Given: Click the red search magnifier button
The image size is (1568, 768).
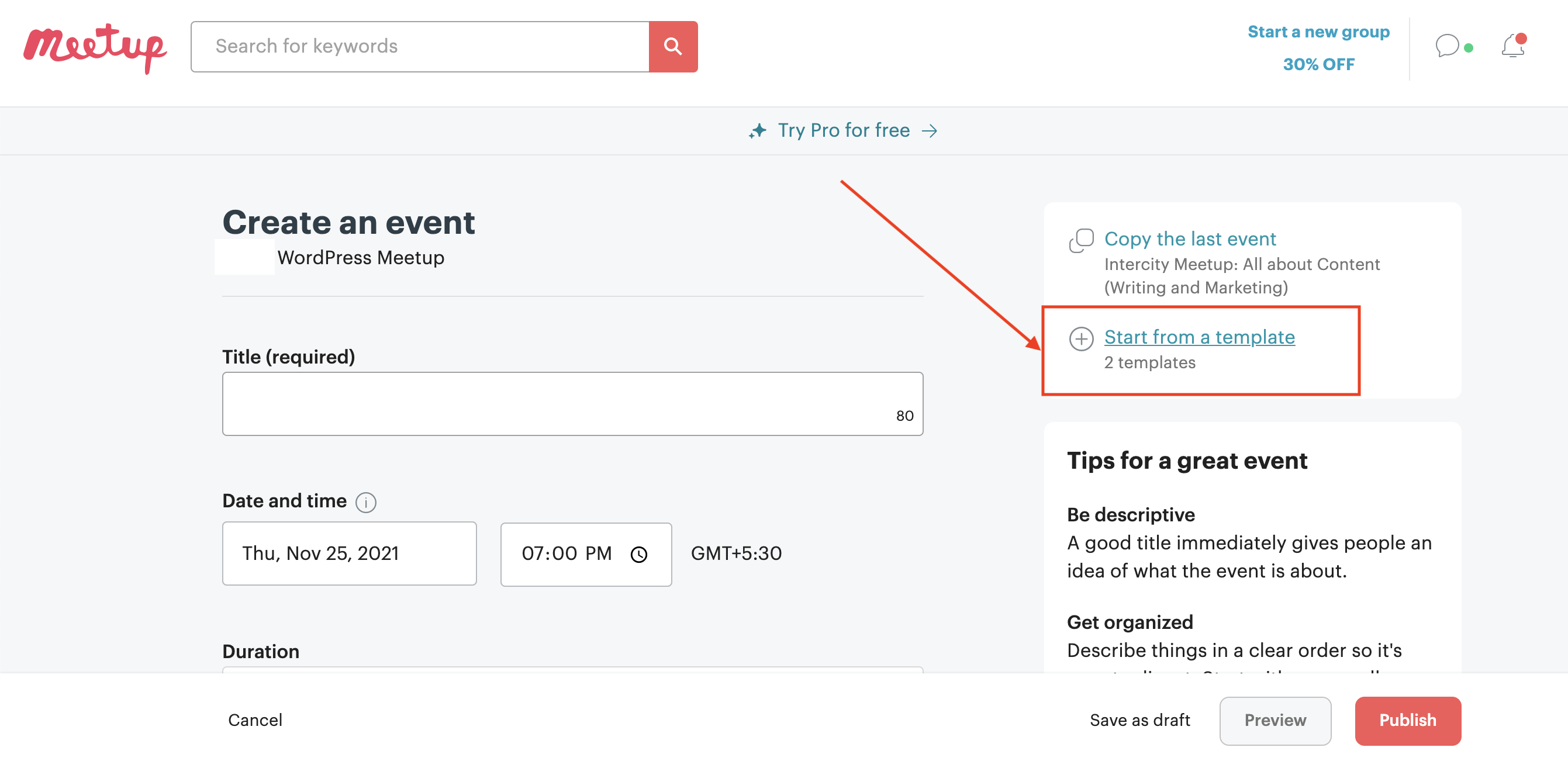Looking at the screenshot, I should (672, 46).
